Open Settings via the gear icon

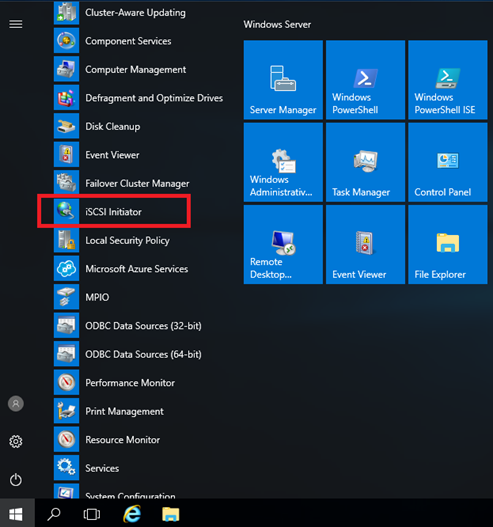(x=16, y=441)
